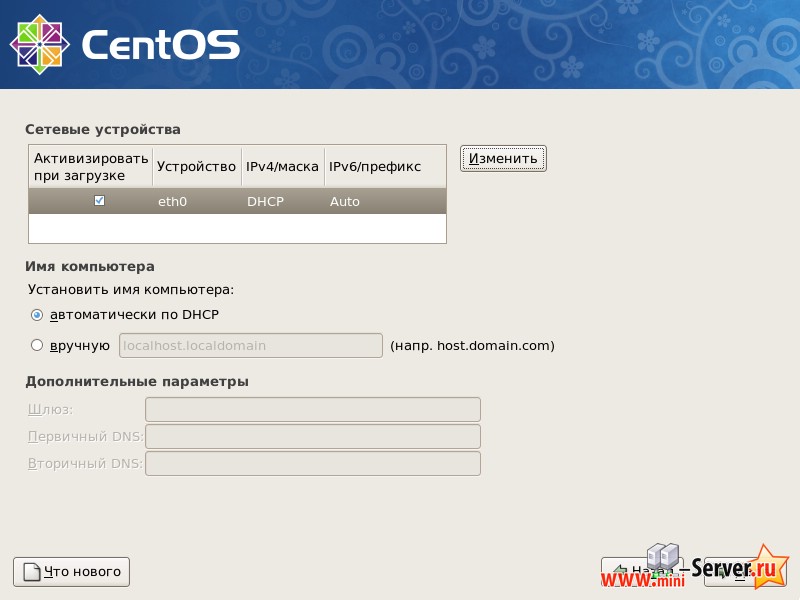Screen dimensions: 800x600
Task: Open the Что нового release notes button
Action: click(x=71, y=572)
